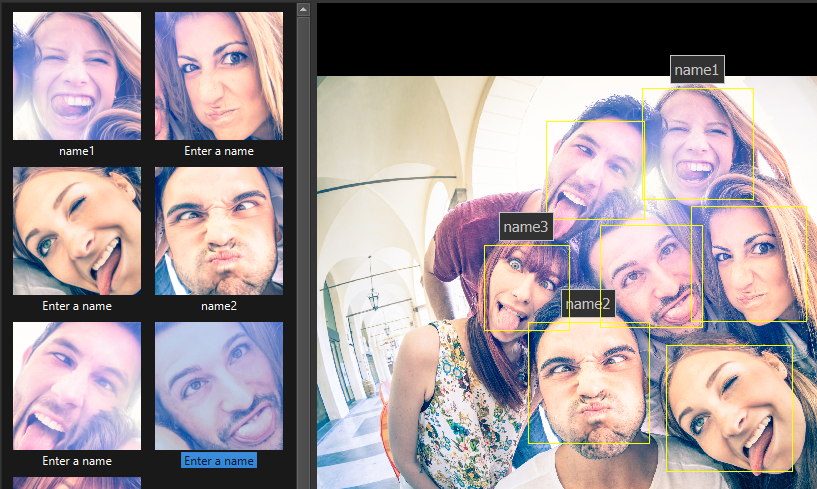Click the name1 tag on the photo
The image size is (817, 489).
point(697,70)
